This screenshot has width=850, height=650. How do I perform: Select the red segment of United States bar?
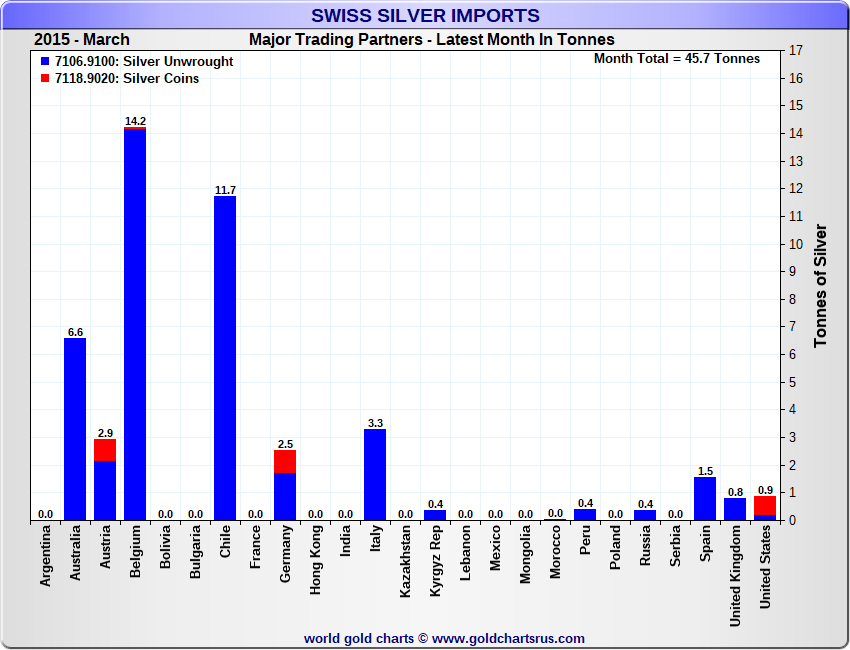[x=765, y=505]
